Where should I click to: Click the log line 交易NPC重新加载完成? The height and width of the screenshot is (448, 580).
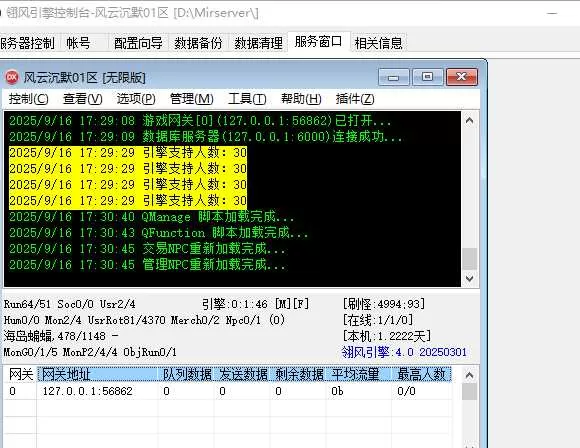[147, 249]
